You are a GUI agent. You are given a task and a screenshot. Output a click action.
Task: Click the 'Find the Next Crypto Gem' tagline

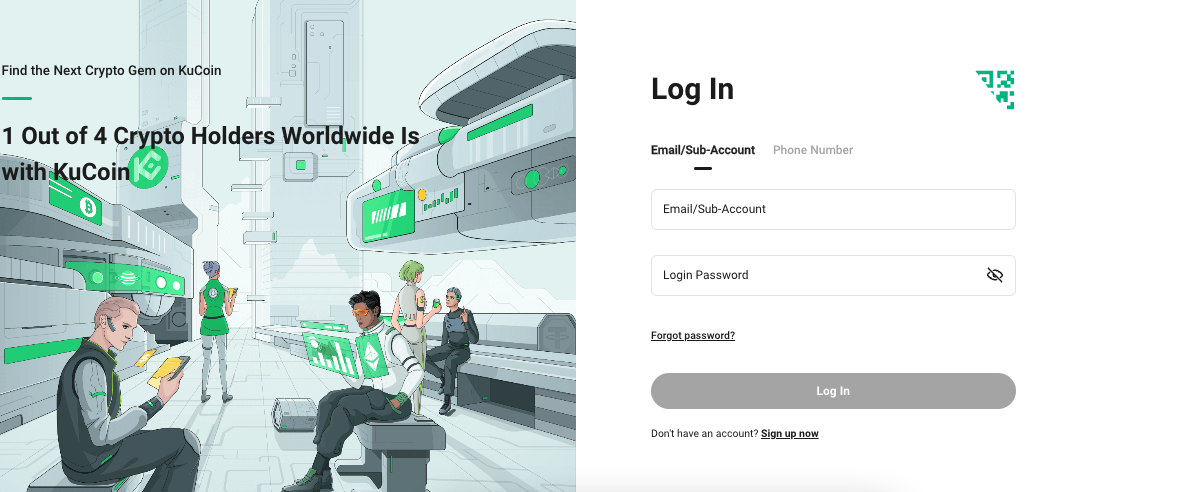[112, 71]
